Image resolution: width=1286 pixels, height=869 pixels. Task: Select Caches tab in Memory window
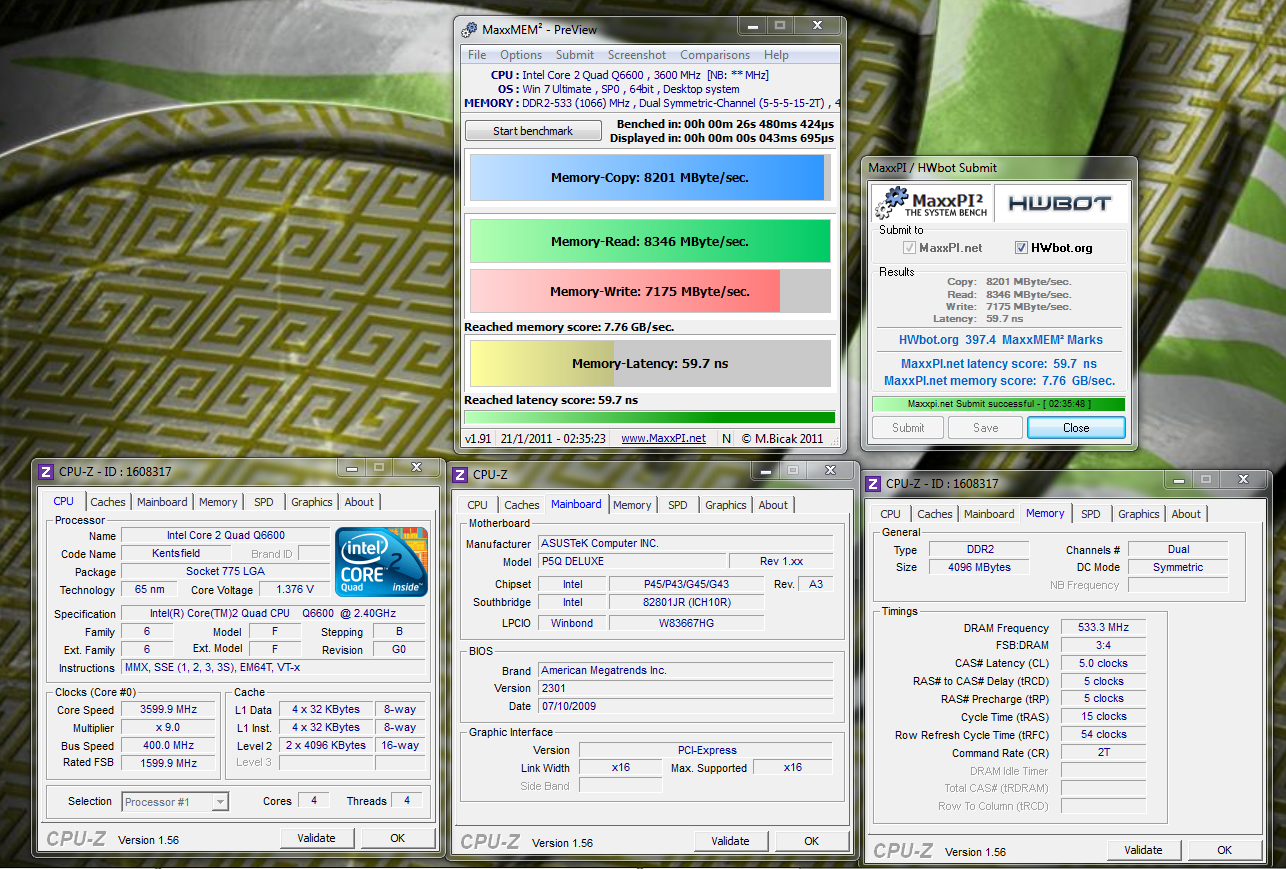click(935, 514)
